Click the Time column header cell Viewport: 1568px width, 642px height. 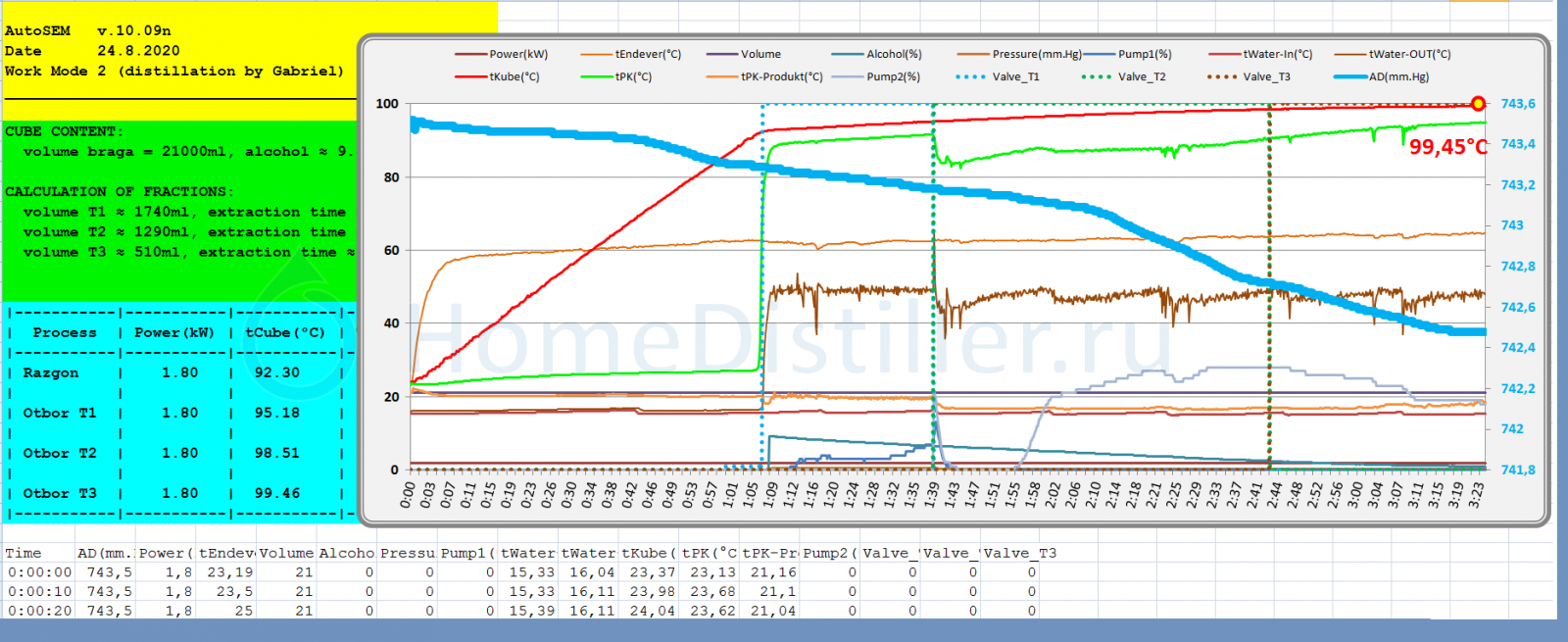point(24,553)
